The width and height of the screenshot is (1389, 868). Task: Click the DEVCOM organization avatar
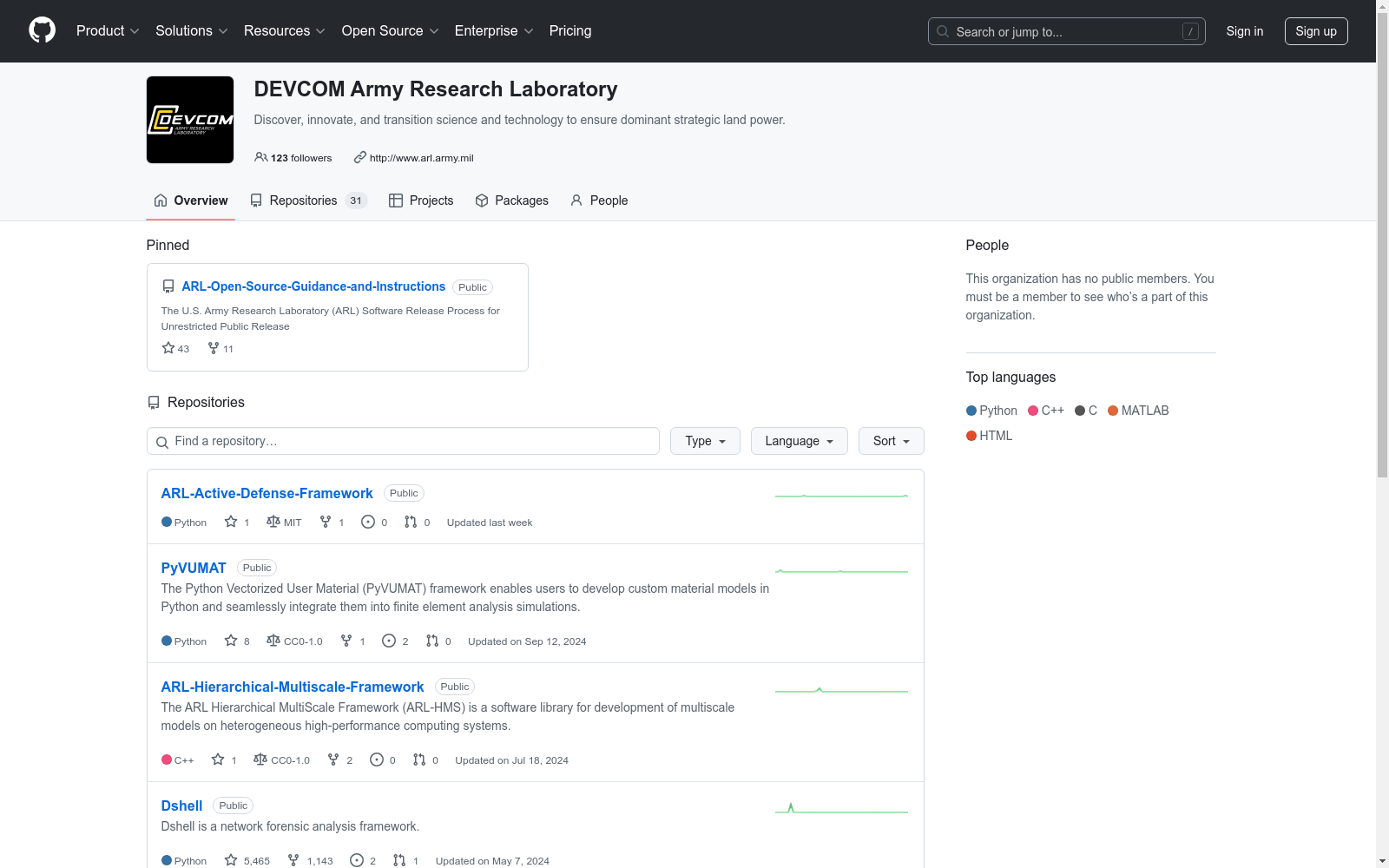pyautogui.click(x=190, y=120)
